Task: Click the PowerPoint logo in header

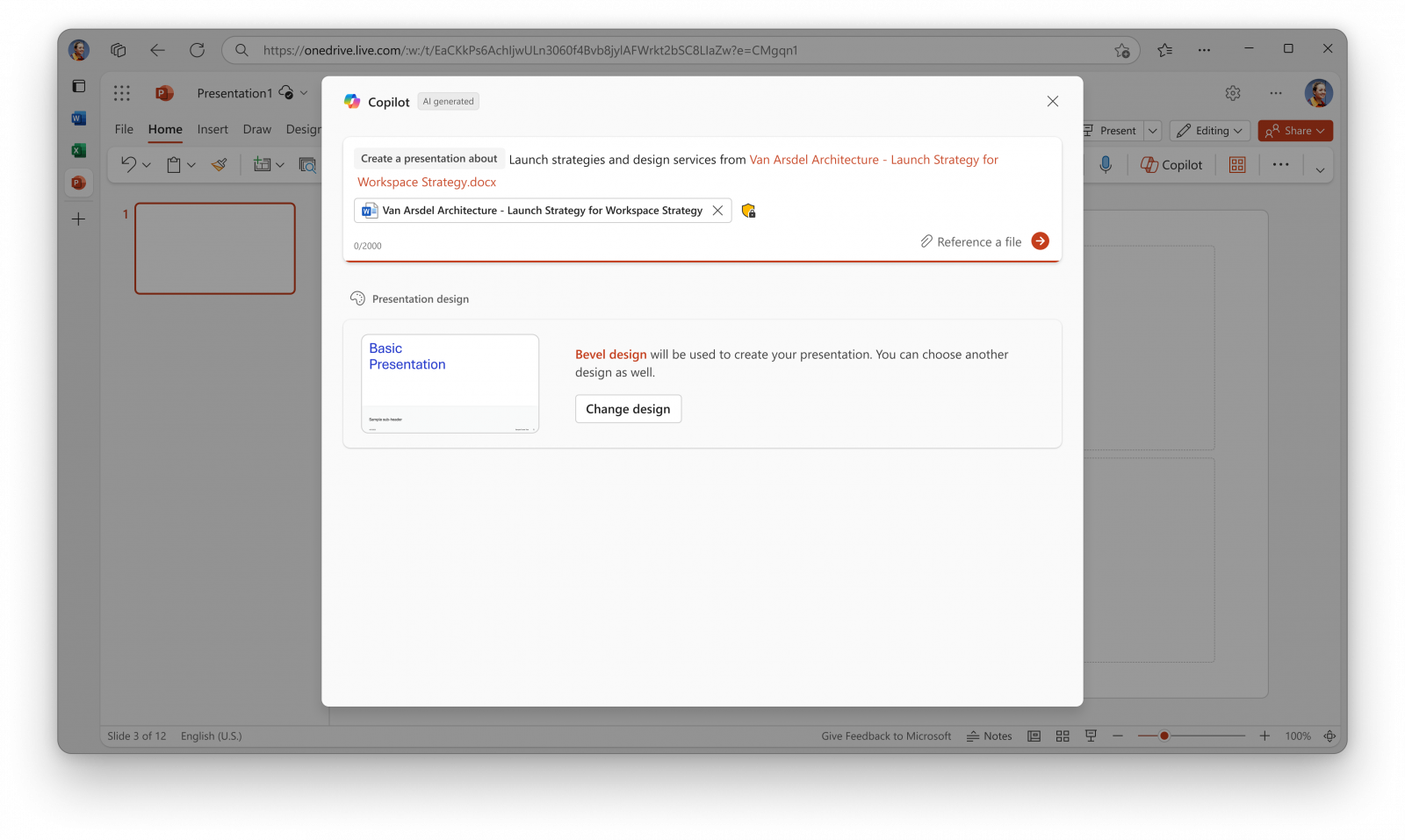Action: (163, 93)
